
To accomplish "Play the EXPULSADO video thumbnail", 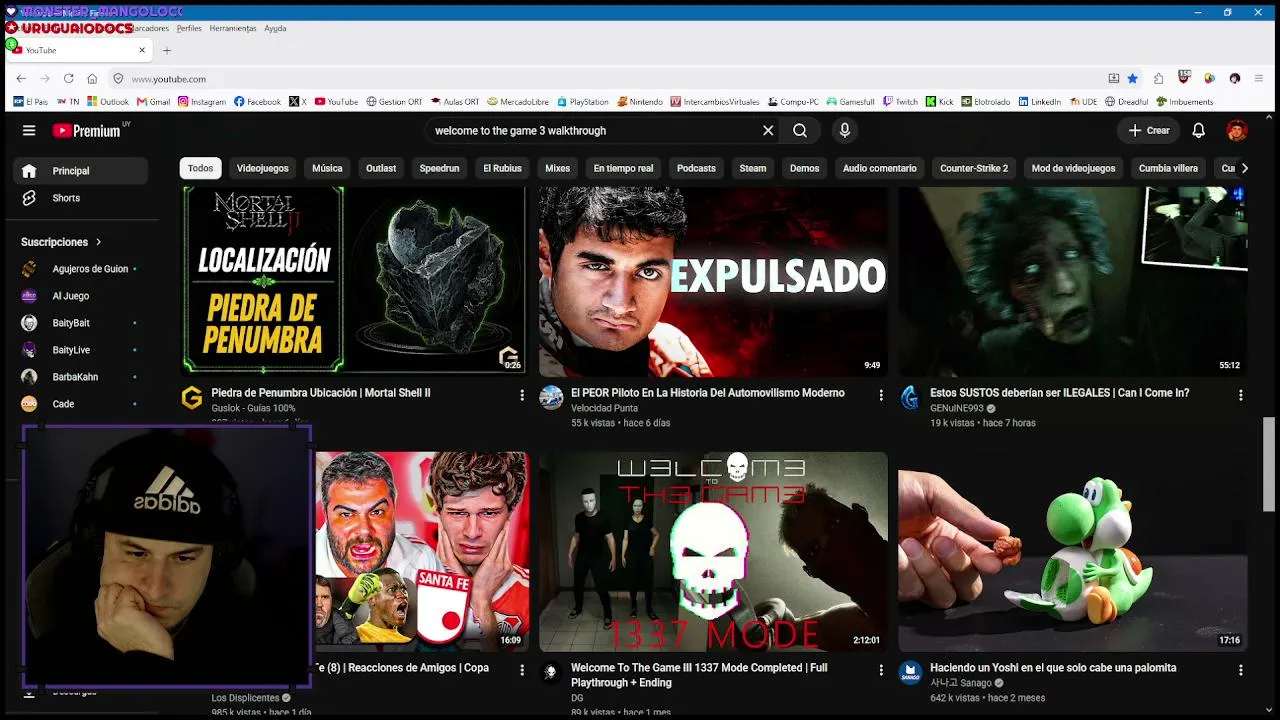I will pos(713,281).
